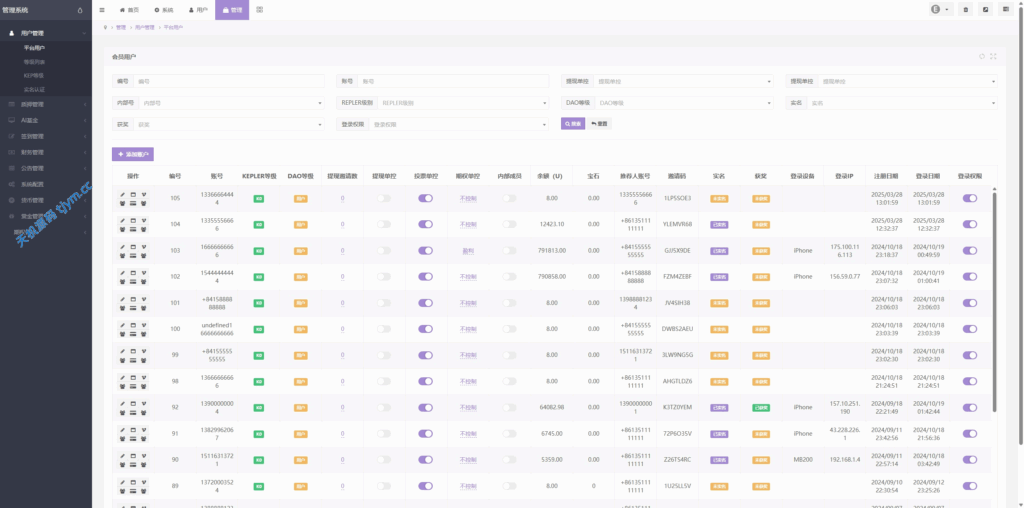
Task: Click the water-drop icon beside 管理系统 title
Action: (80, 10)
